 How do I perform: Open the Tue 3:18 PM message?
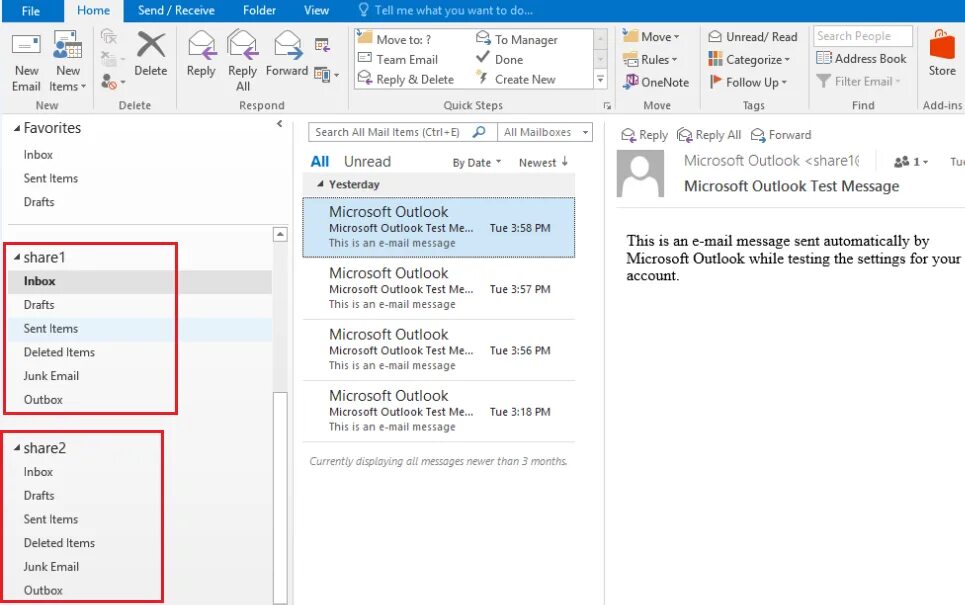click(439, 411)
